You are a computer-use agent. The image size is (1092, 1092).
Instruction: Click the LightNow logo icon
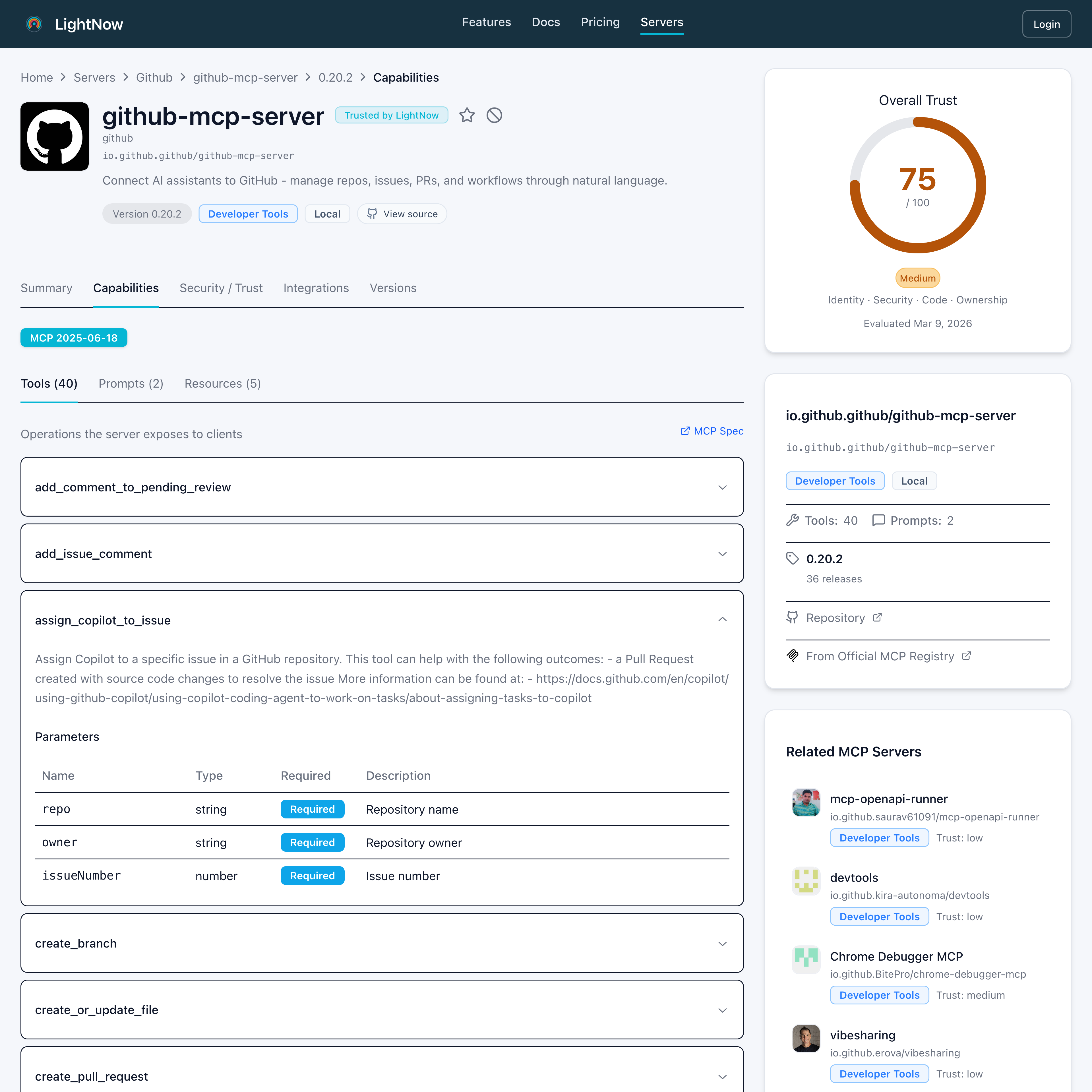(x=34, y=24)
